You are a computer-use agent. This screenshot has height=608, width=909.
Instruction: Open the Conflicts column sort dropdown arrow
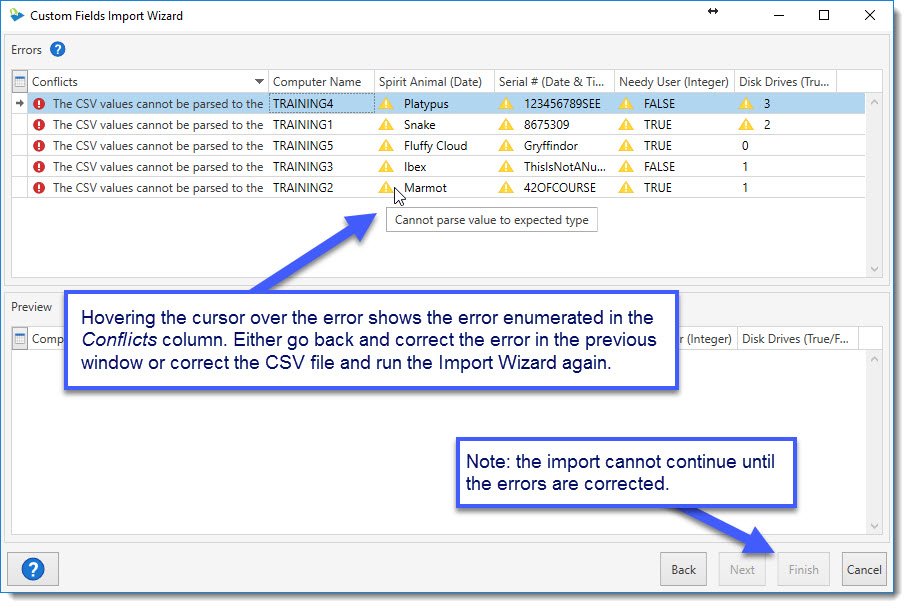[x=259, y=82]
